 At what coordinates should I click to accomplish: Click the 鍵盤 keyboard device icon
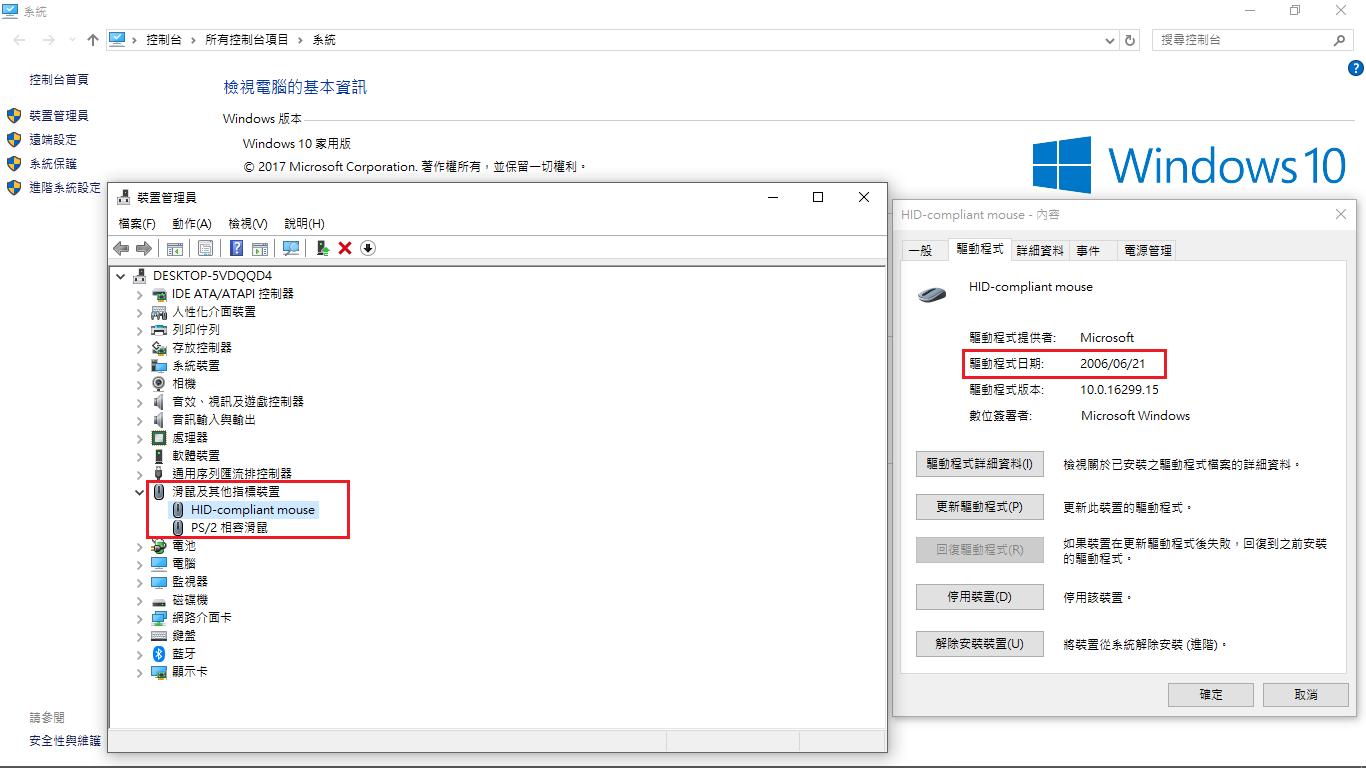pyautogui.click(x=159, y=636)
